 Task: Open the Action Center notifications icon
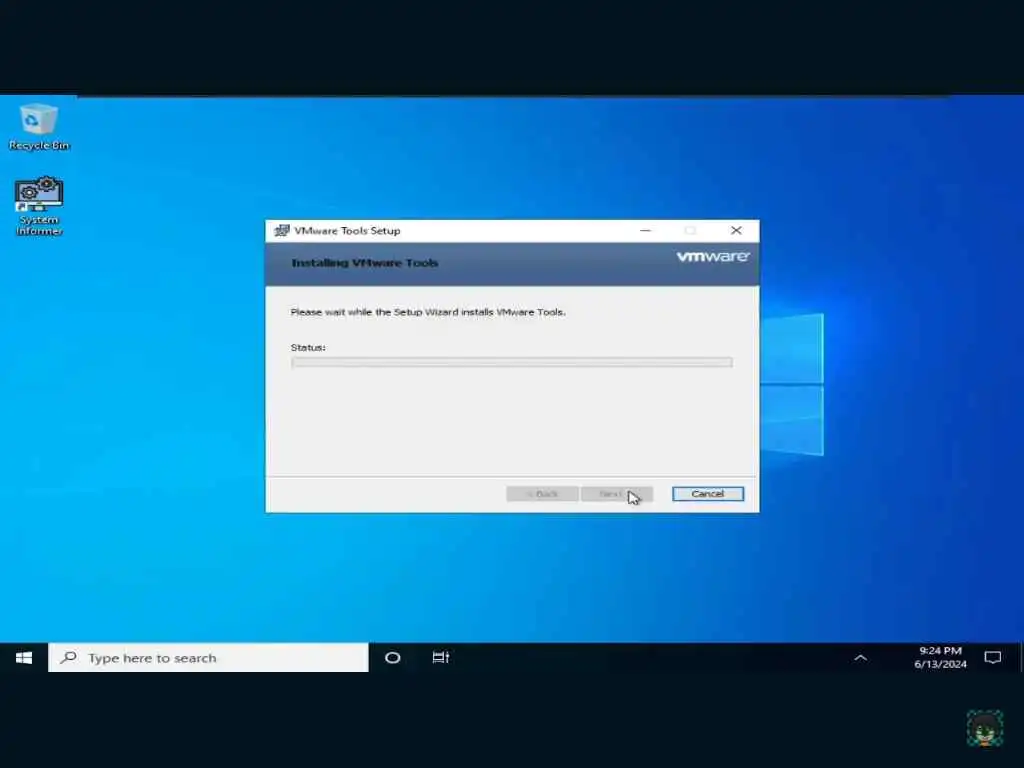pos(993,658)
